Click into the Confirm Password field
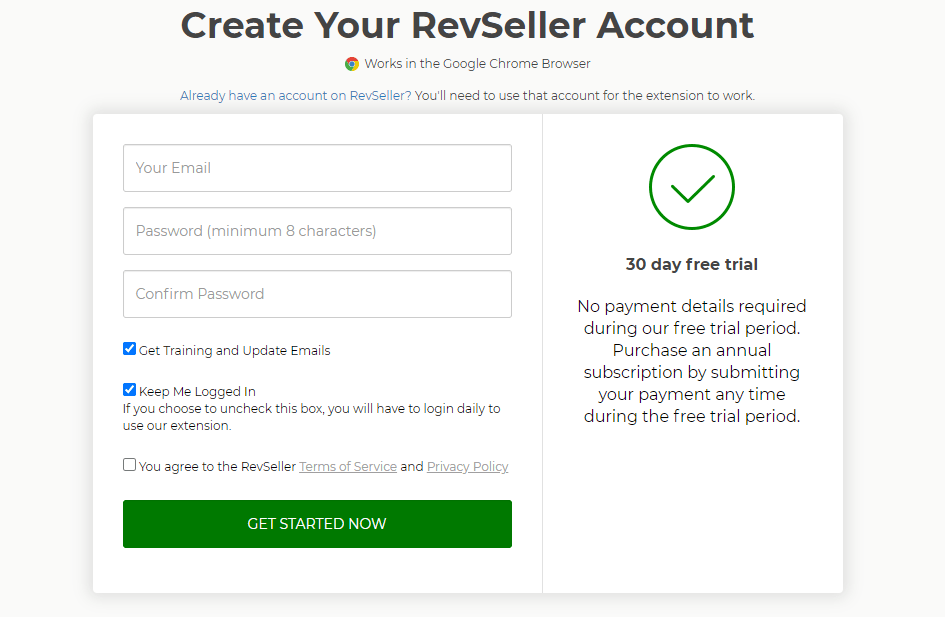 point(317,294)
